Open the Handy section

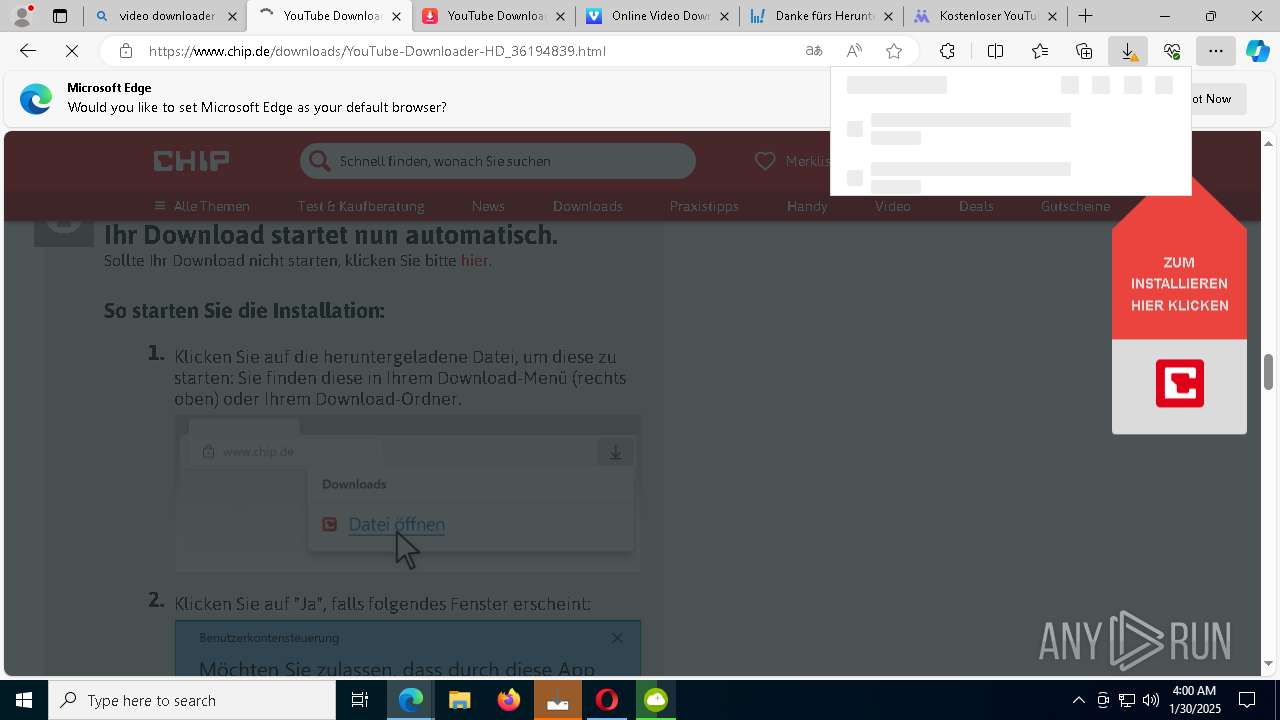point(807,206)
